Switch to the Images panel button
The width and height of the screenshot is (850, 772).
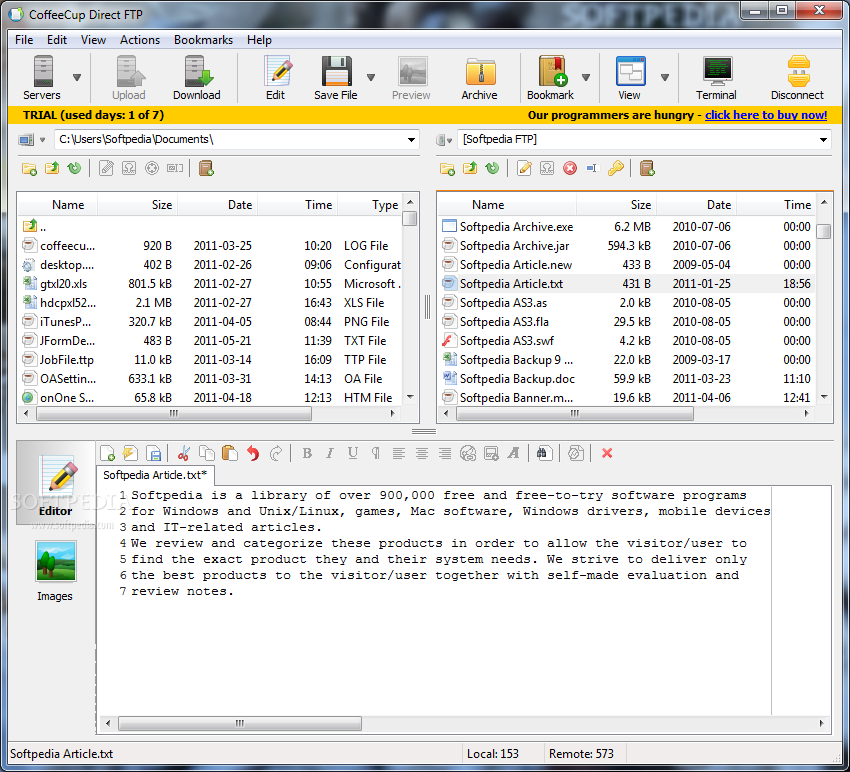(x=55, y=571)
